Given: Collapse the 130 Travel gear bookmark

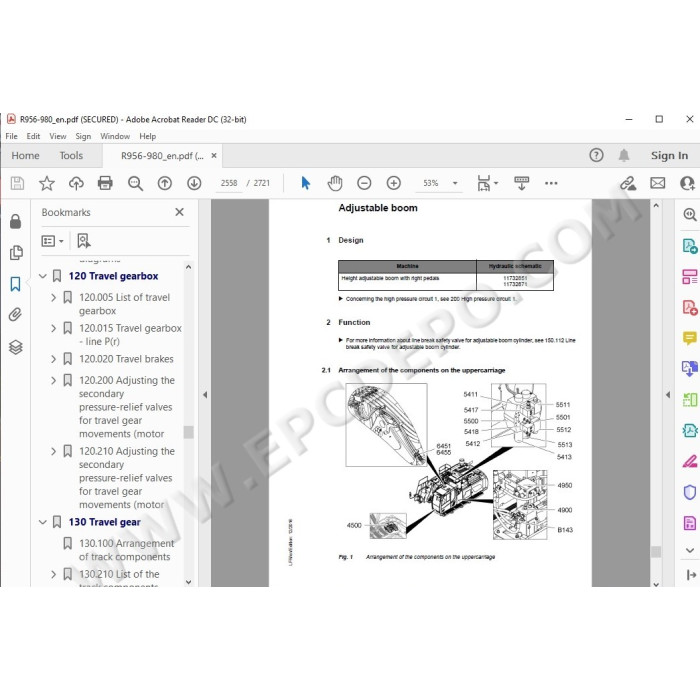Looking at the screenshot, I should click(43, 522).
